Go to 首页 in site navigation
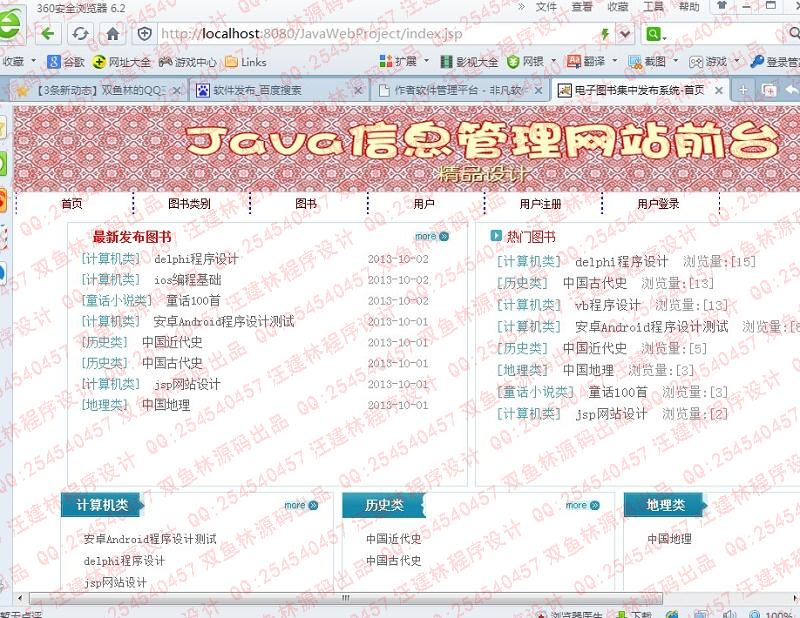 (71, 204)
